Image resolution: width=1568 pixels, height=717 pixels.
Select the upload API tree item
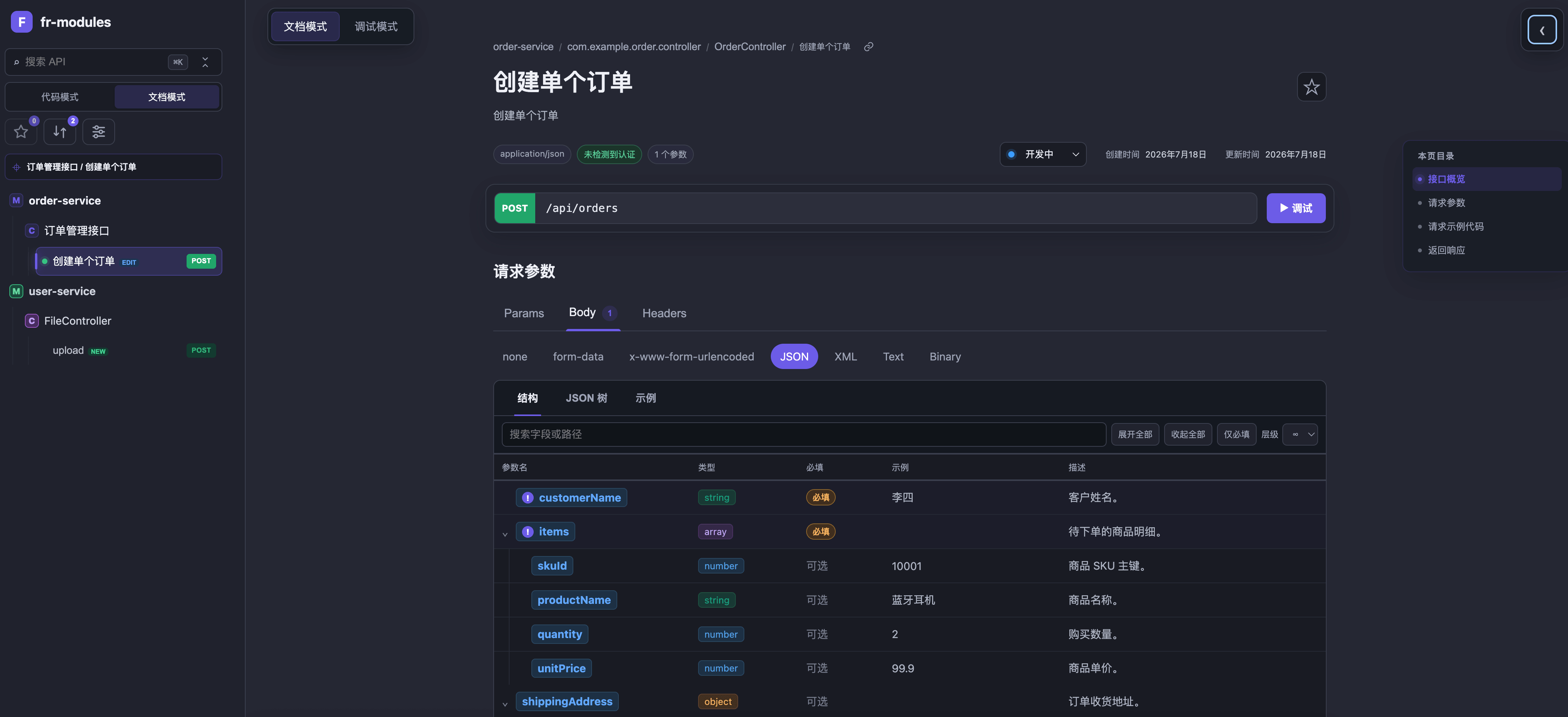click(x=128, y=351)
